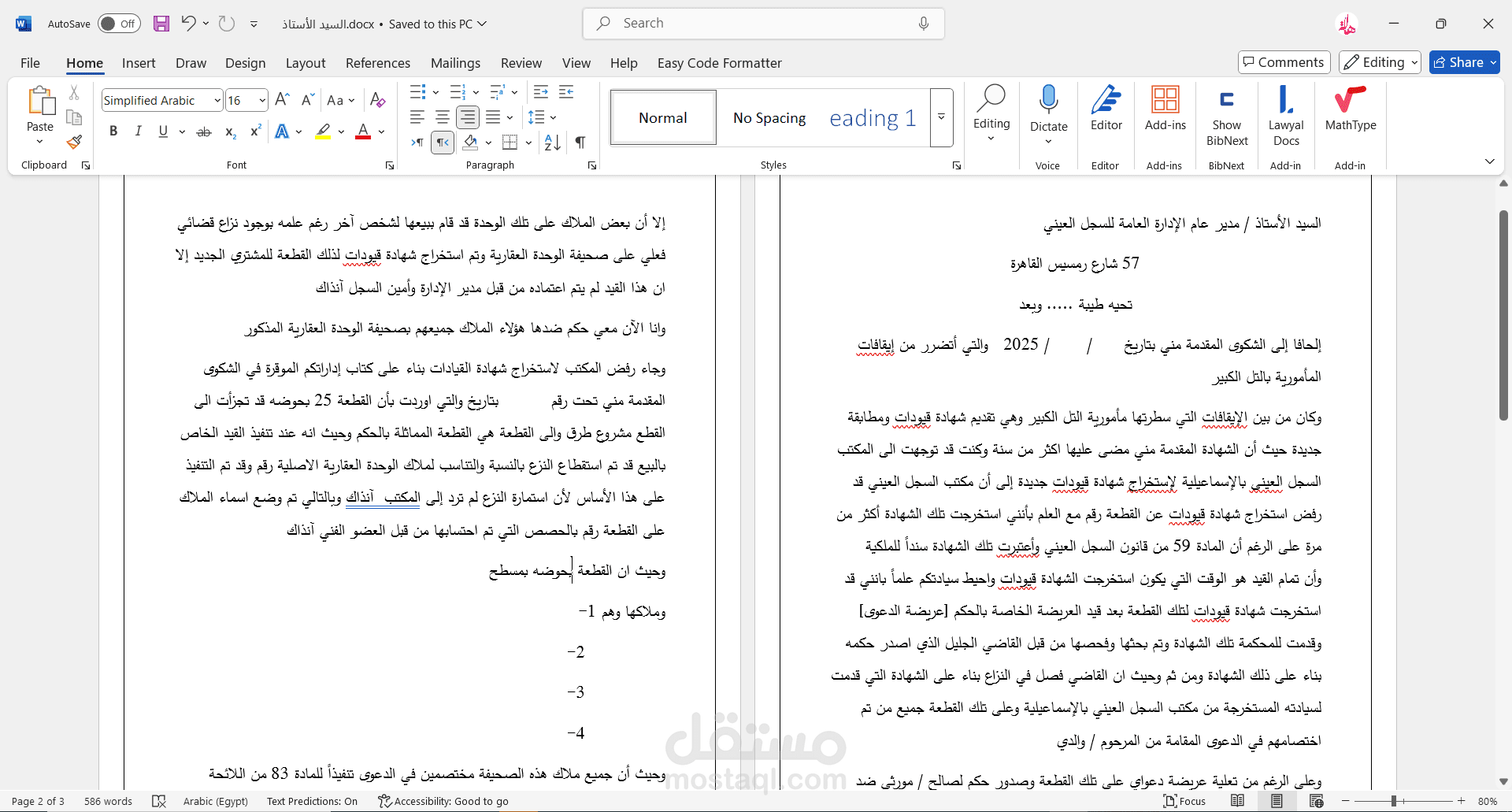
Task: Open the Layout tab
Action: (x=305, y=63)
